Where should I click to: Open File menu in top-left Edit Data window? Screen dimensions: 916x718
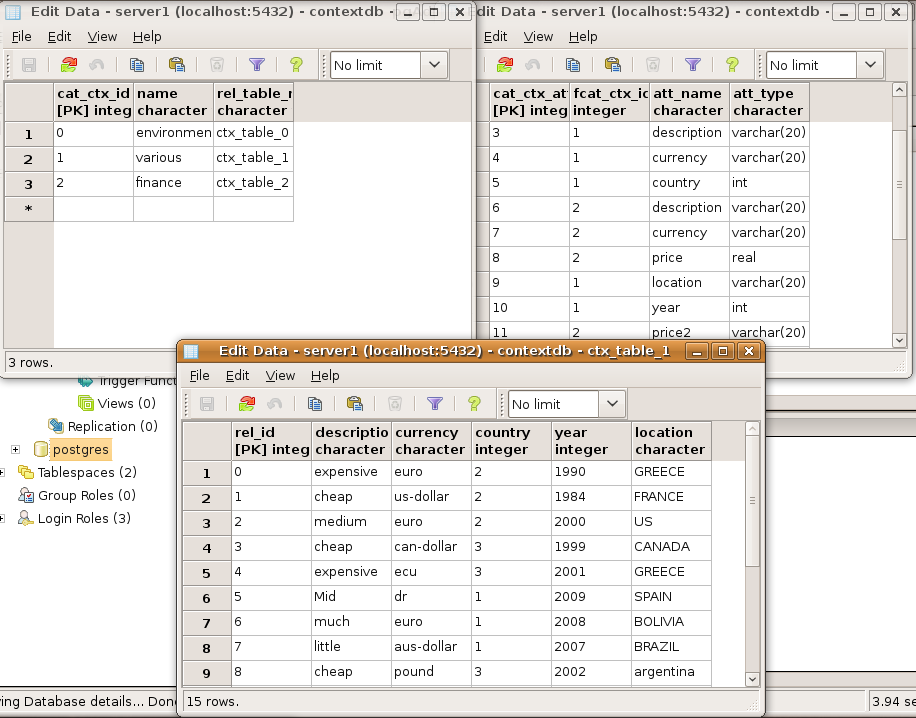click(22, 37)
